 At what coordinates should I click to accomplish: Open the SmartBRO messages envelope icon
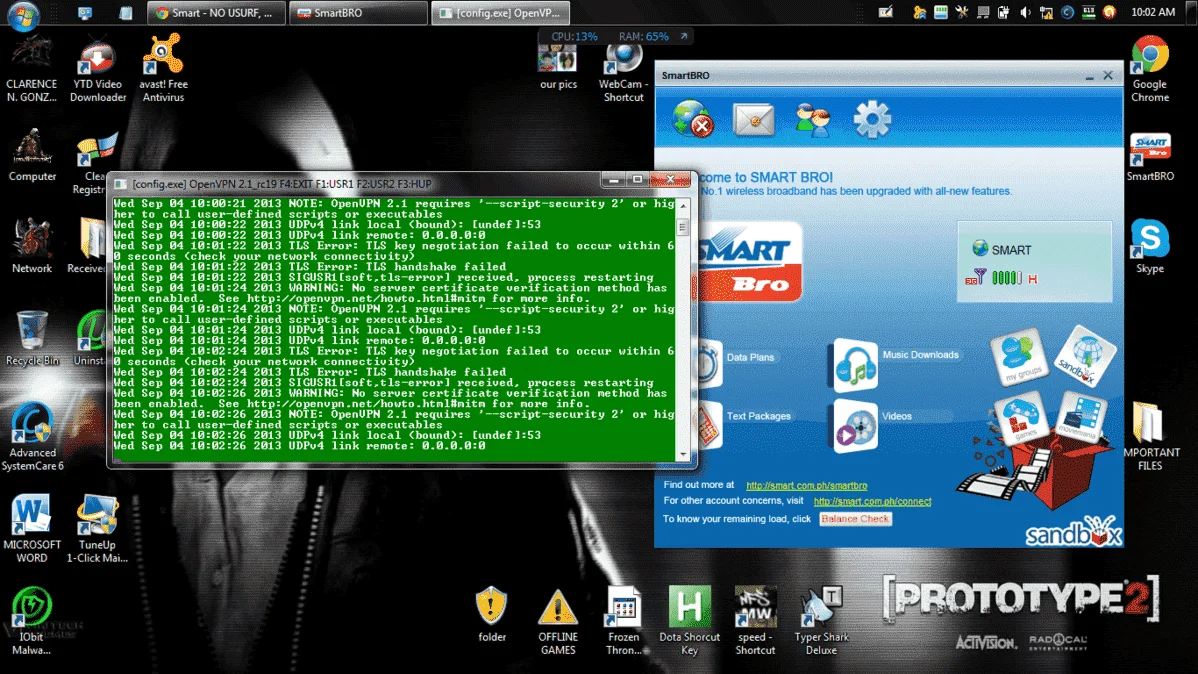coord(753,120)
